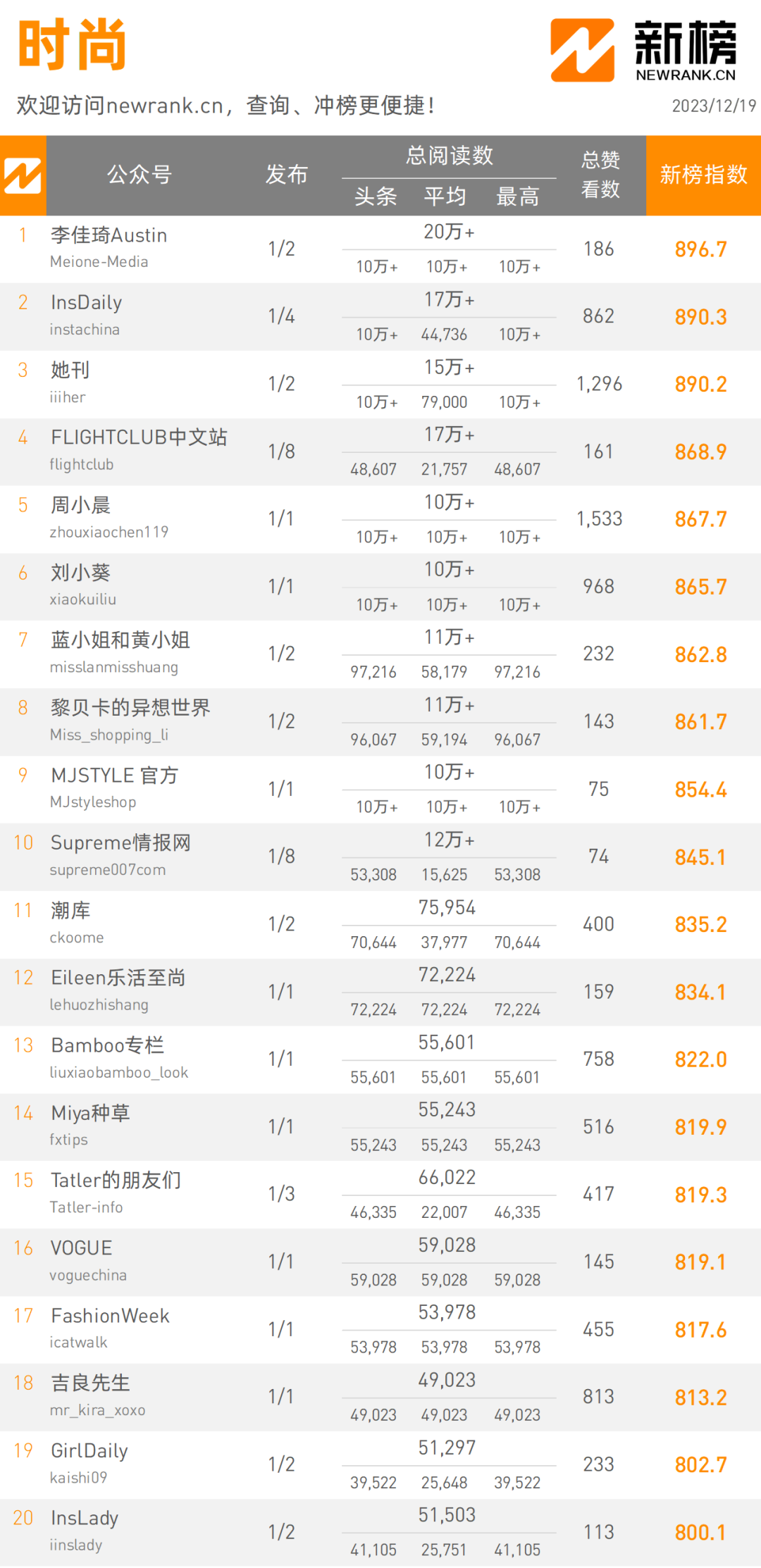This screenshot has height=1568, width=761.
Task: Open the InsDaily account entry
Action: (87, 303)
